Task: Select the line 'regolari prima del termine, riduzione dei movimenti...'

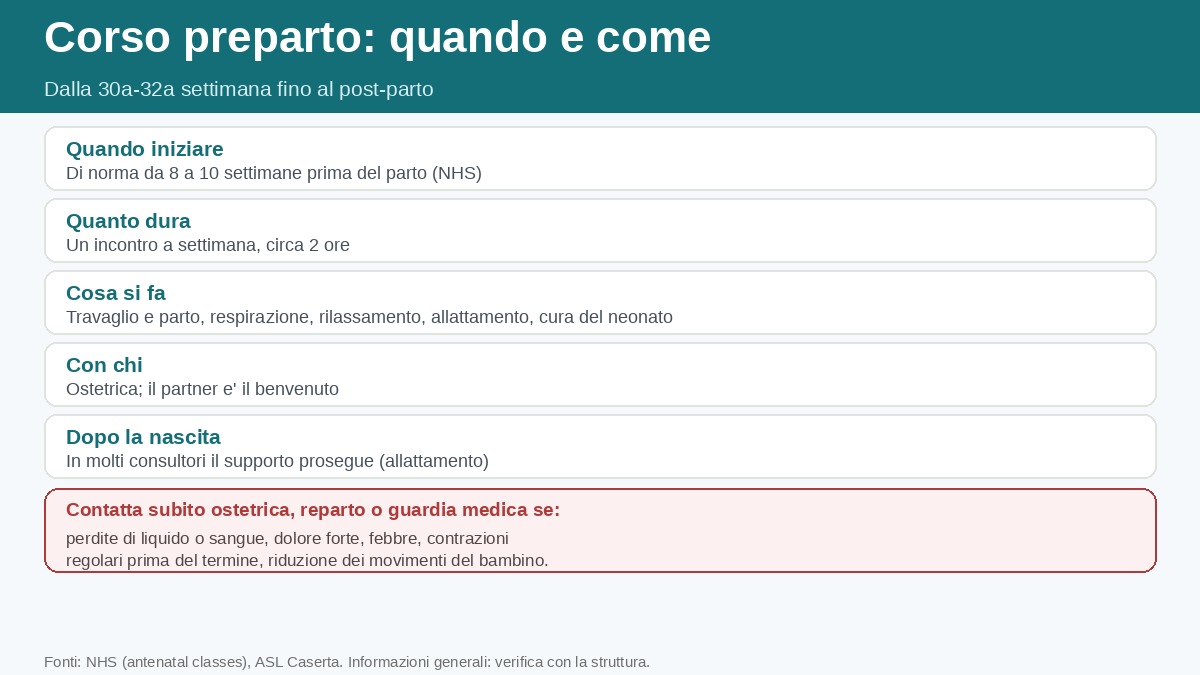Action: [x=307, y=560]
